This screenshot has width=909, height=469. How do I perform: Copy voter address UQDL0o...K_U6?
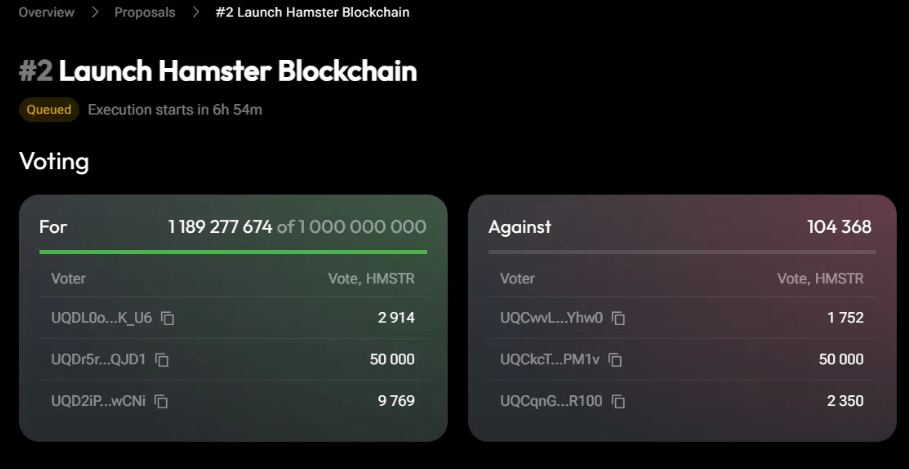point(168,319)
